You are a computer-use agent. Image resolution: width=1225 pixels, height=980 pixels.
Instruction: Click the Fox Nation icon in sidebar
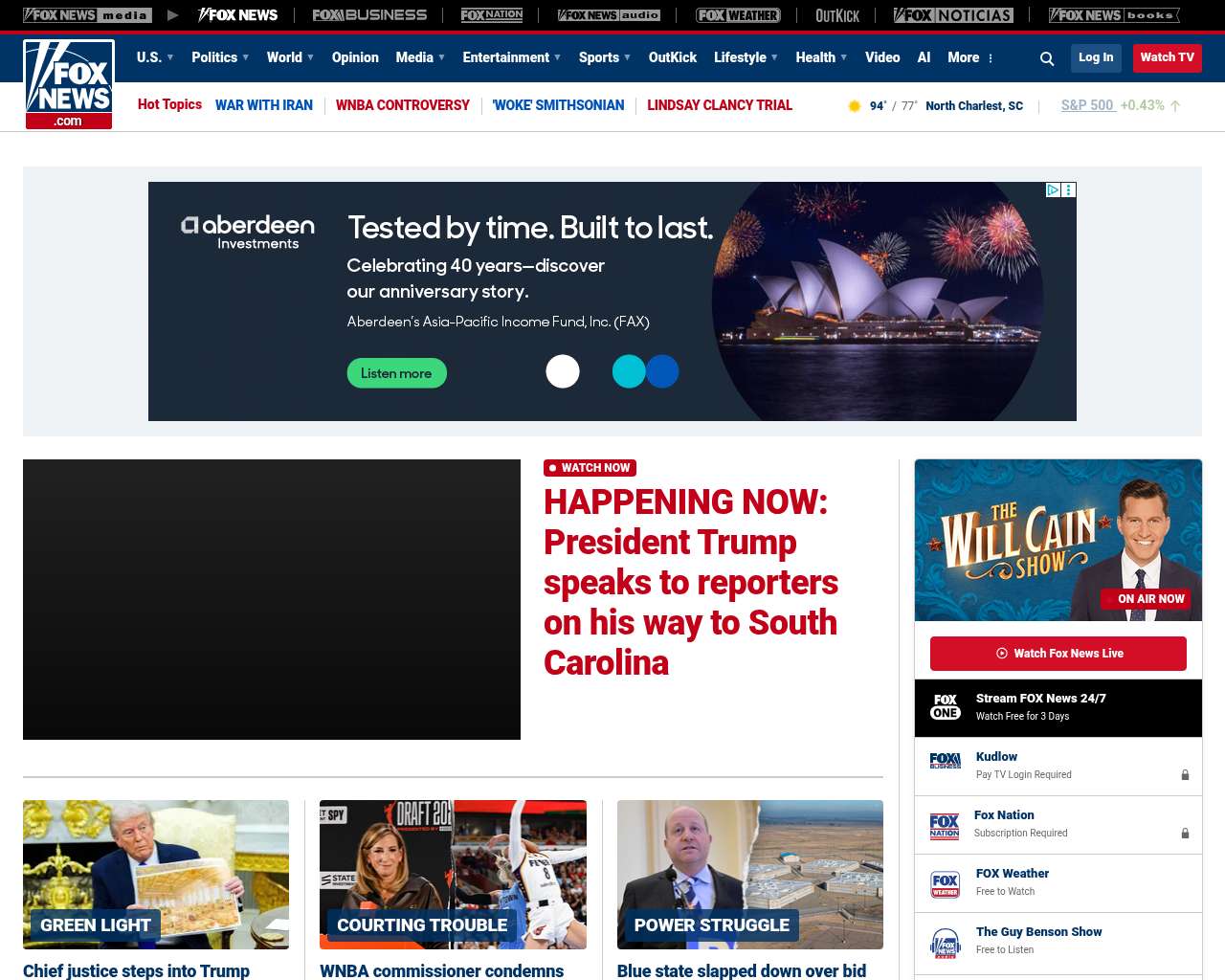pyautogui.click(x=945, y=825)
